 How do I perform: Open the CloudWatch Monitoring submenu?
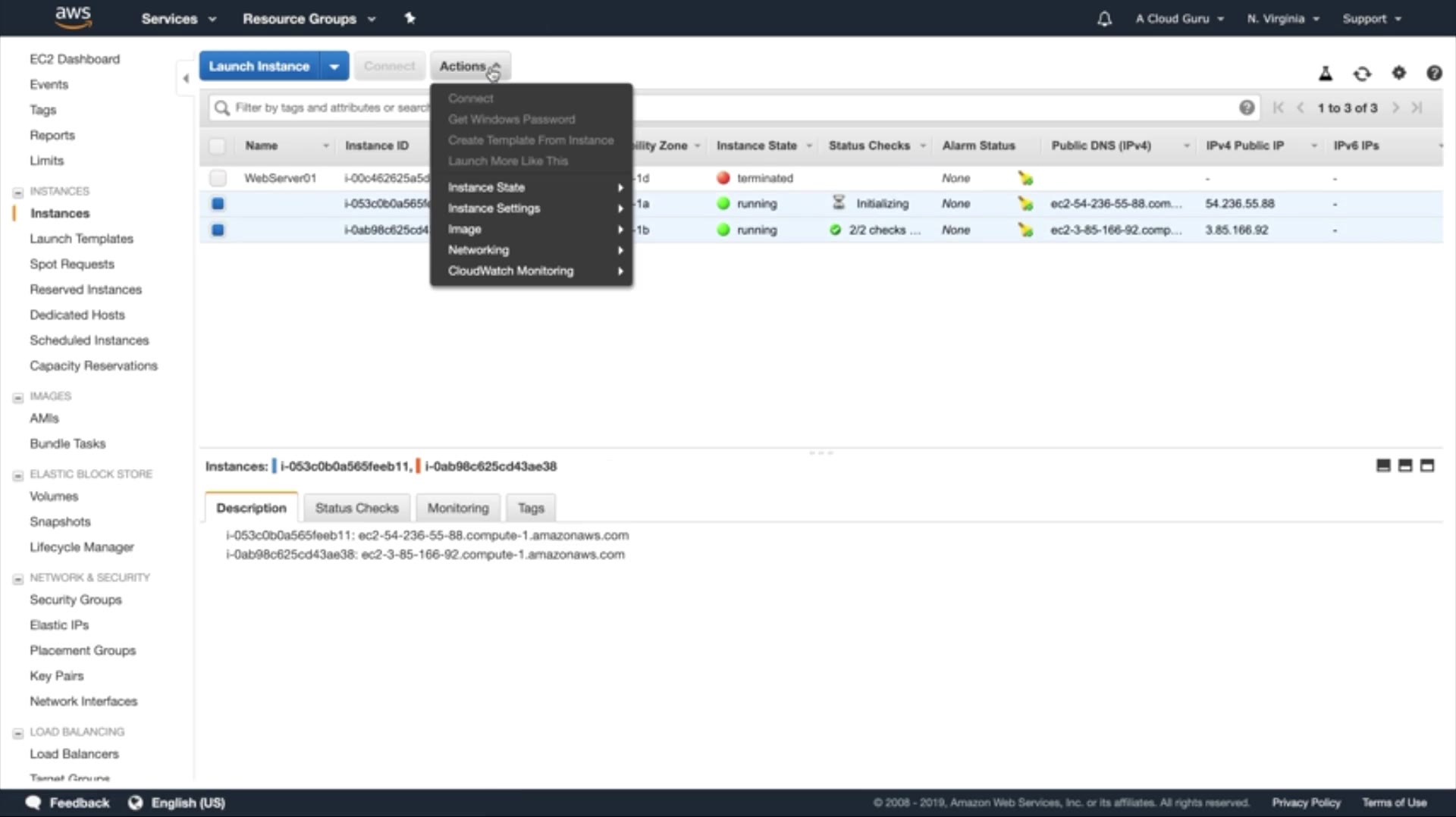click(532, 271)
